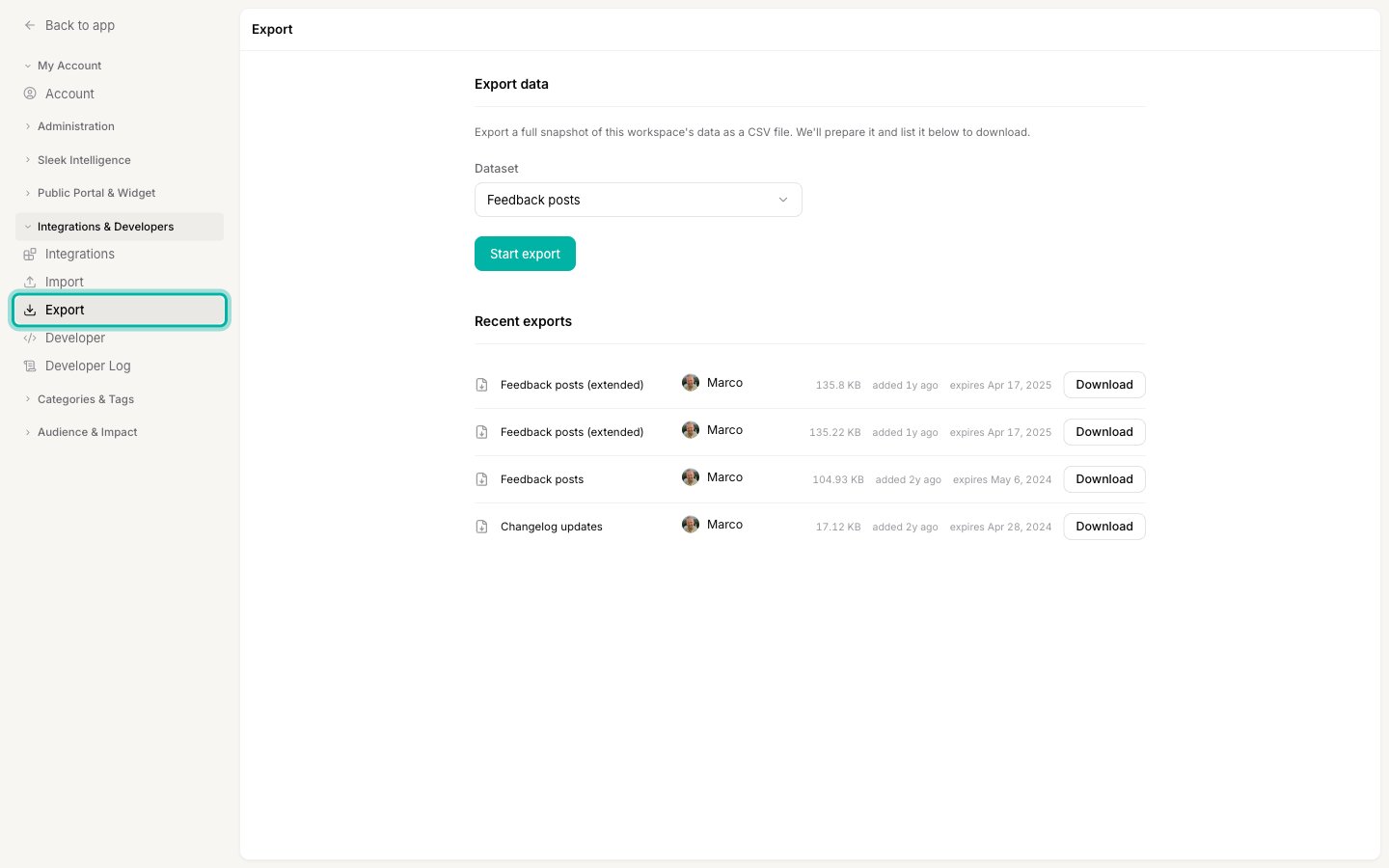
Task: Click the Start export button
Action: coord(525,254)
